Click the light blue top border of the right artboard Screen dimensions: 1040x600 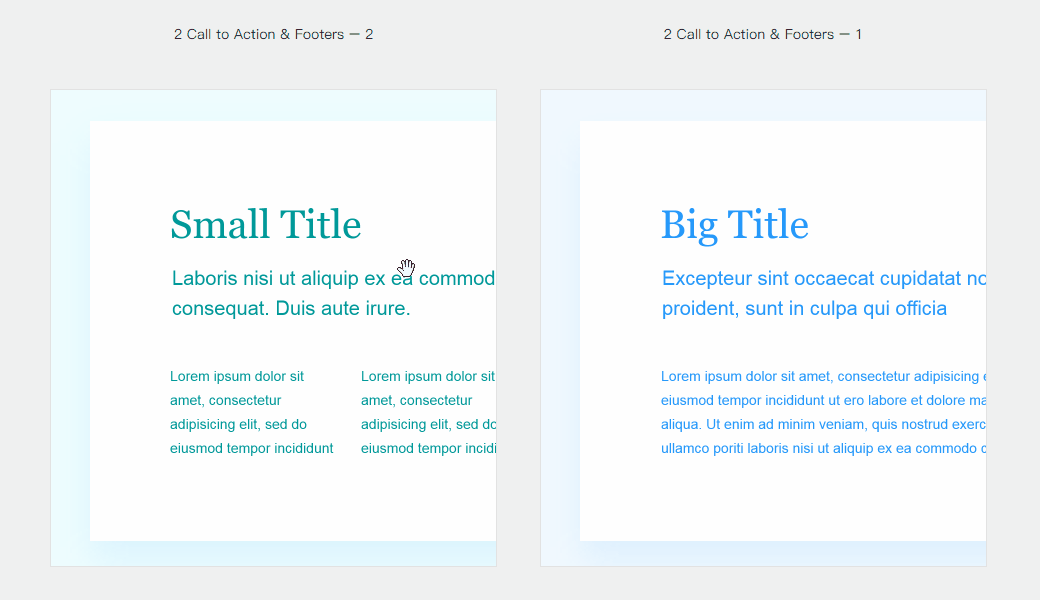click(762, 105)
